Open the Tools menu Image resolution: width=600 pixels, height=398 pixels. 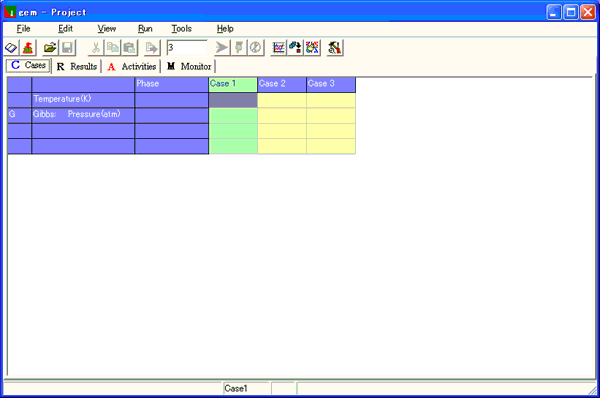pyautogui.click(x=181, y=29)
